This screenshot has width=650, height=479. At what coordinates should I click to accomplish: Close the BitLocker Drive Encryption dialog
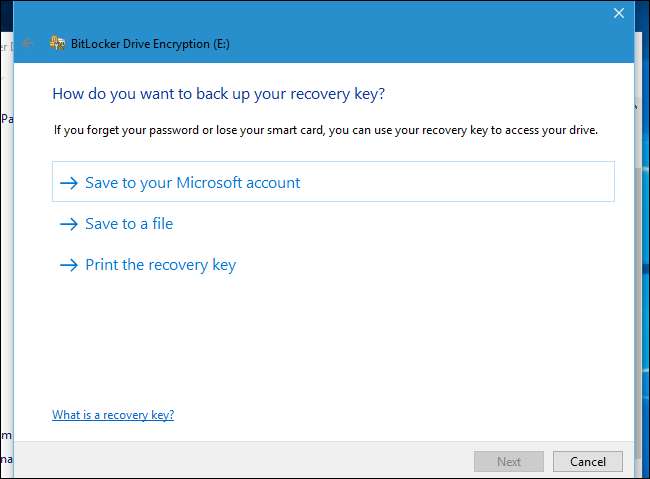tap(619, 13)
